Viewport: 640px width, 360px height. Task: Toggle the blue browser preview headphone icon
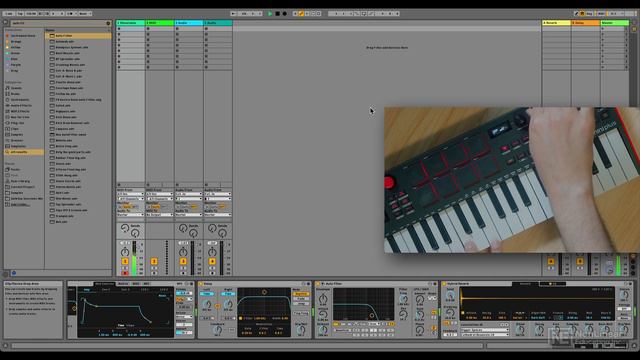pyautogui.click(x=13, y=273)
